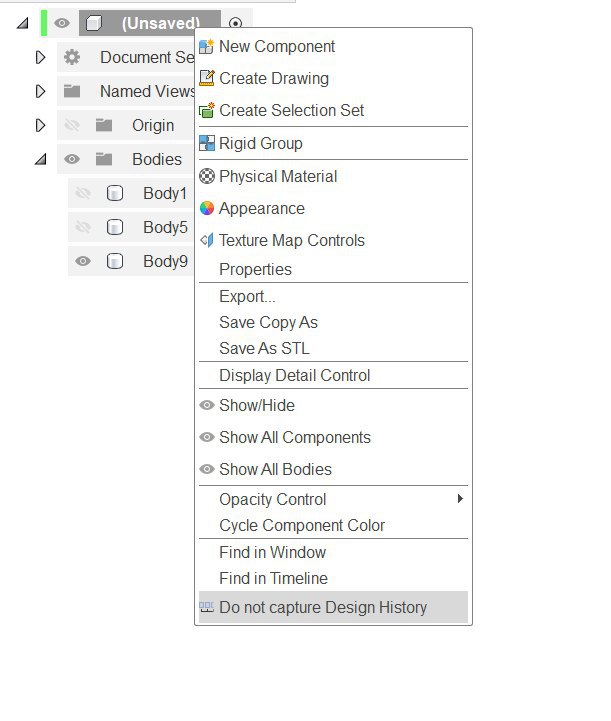Click the Texture Map Controls icon

tap(206, 240)
